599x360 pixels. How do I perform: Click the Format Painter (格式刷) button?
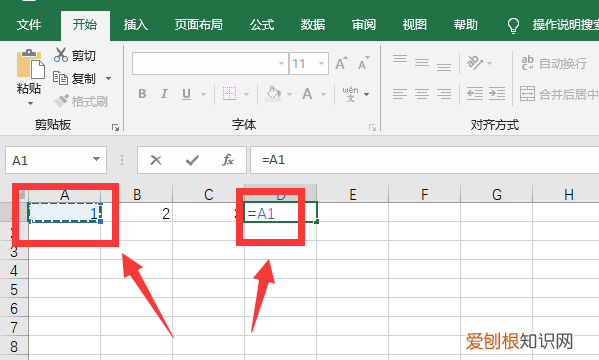pyautogui.click(x=80, y=102)
